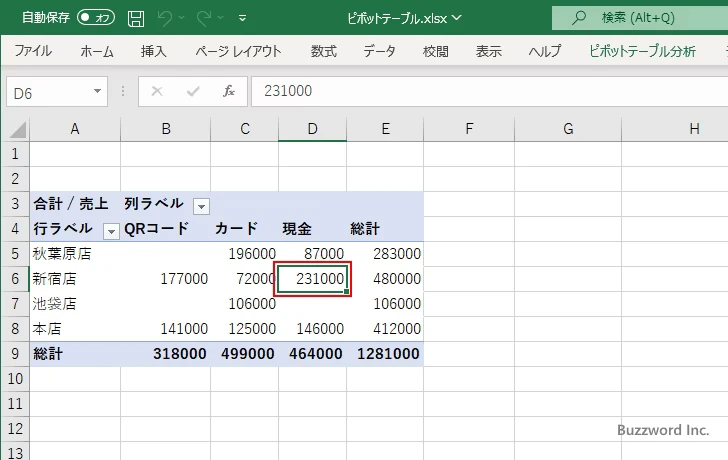Click grand total cell 499000
The image size is (728, 460).
[x=245, y=354]
